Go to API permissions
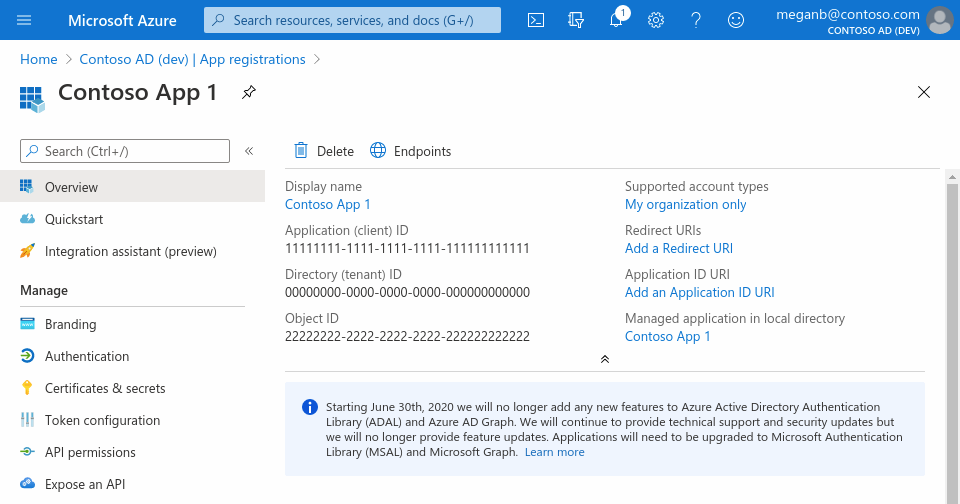960x504 pixels. coord(90,452)
